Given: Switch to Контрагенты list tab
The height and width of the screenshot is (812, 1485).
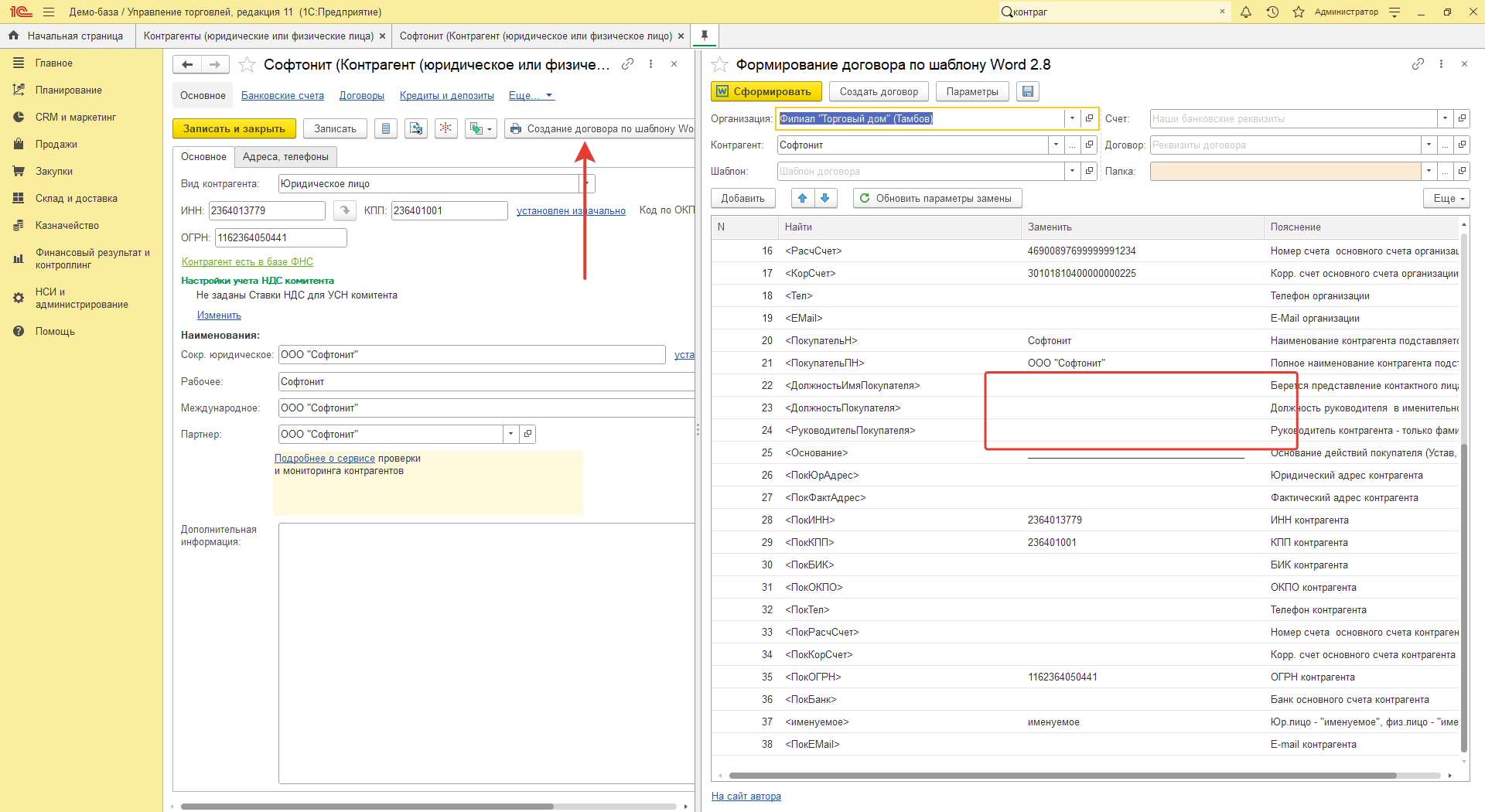Looking at the screenshot, I should click(263, 36).
